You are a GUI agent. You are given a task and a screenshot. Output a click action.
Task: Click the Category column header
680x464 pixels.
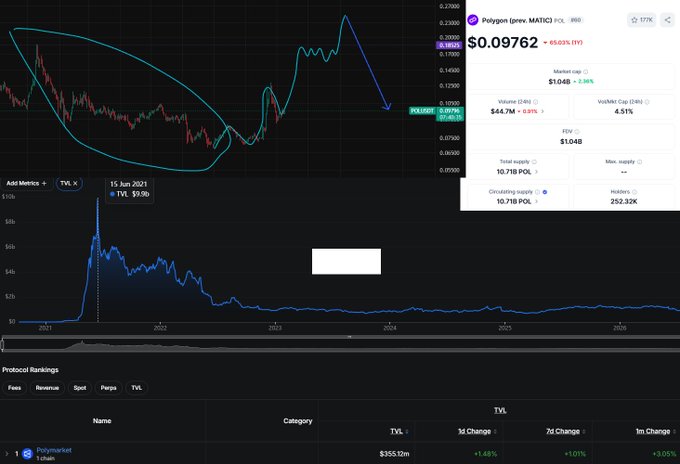[x=298, y=421]
